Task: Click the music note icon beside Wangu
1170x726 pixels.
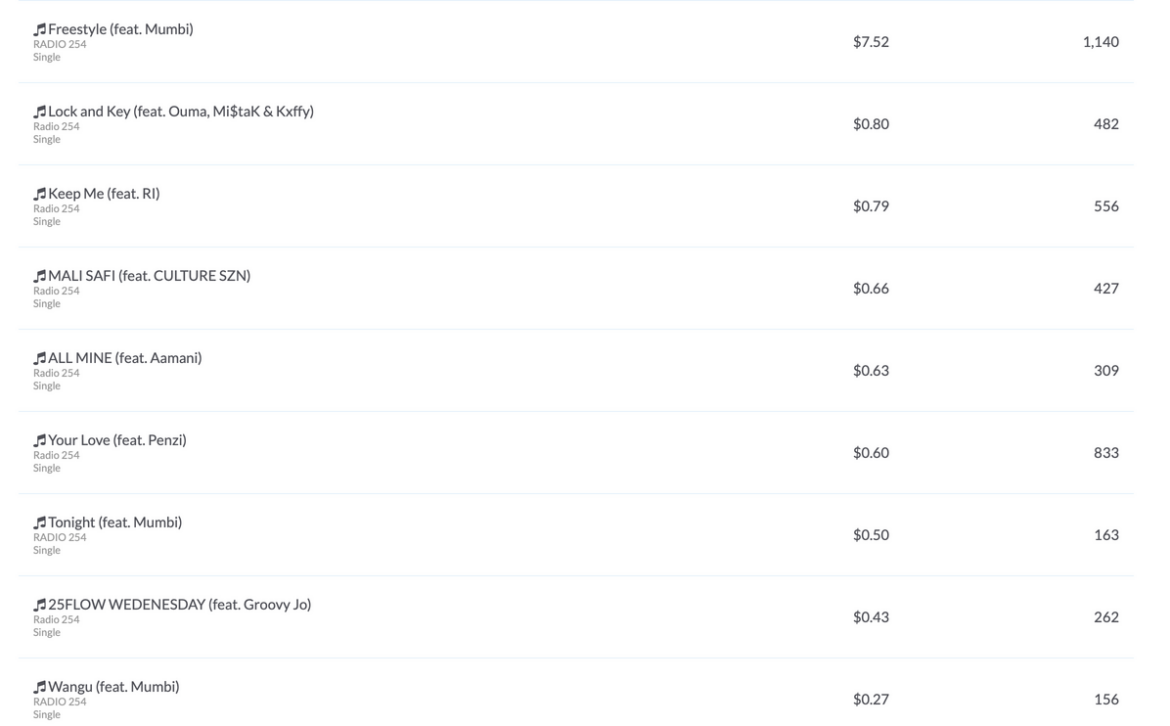Action: [40, 686]
